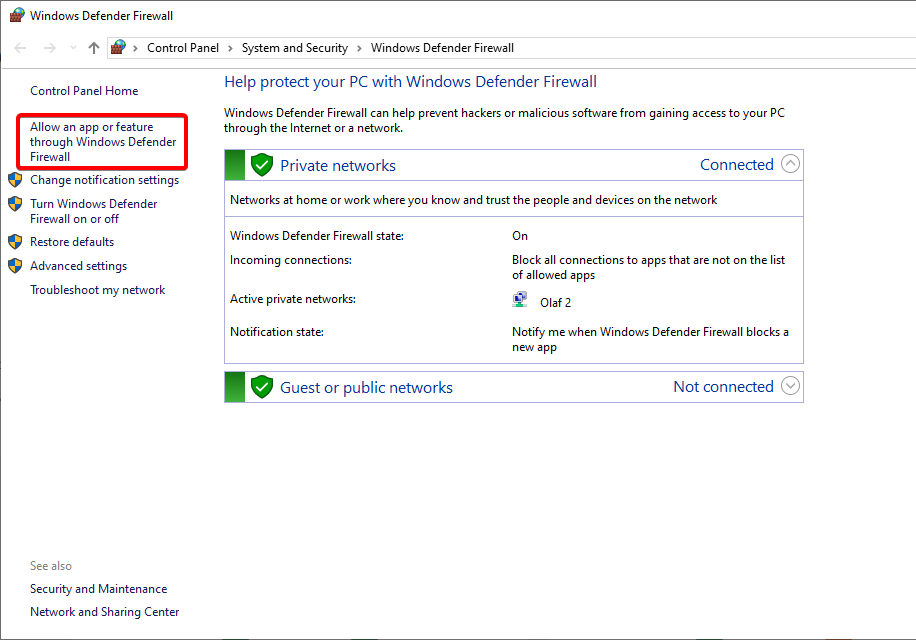Click Notify me when firewall blocks text

tap(650, 339)
